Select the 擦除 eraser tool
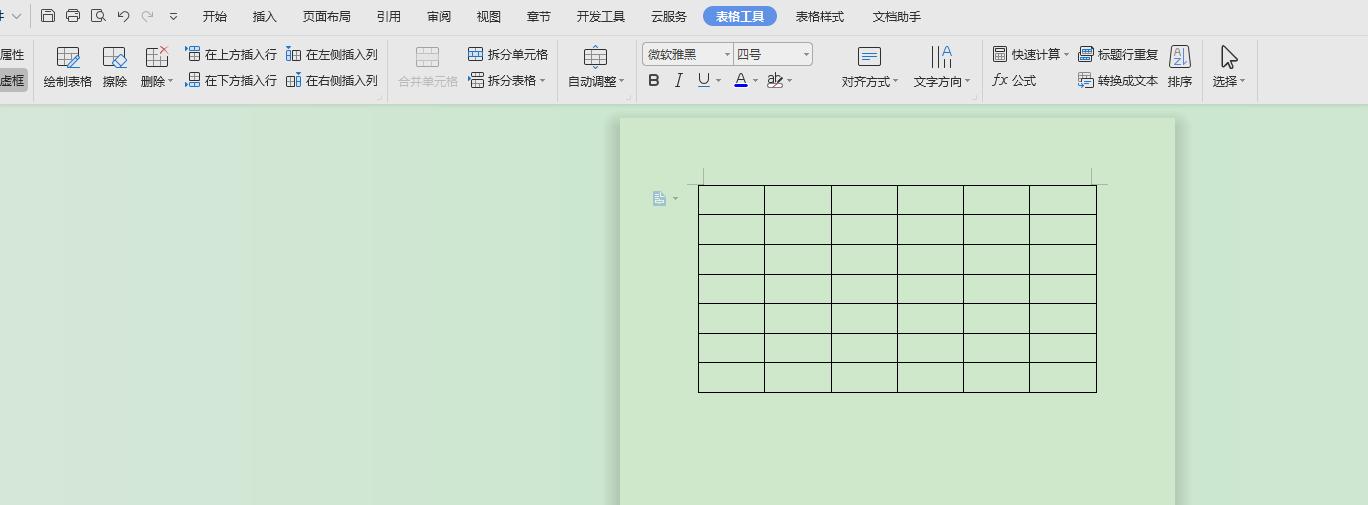The image size is (1368, 505). pyautogui.click(x=115, y=67)
